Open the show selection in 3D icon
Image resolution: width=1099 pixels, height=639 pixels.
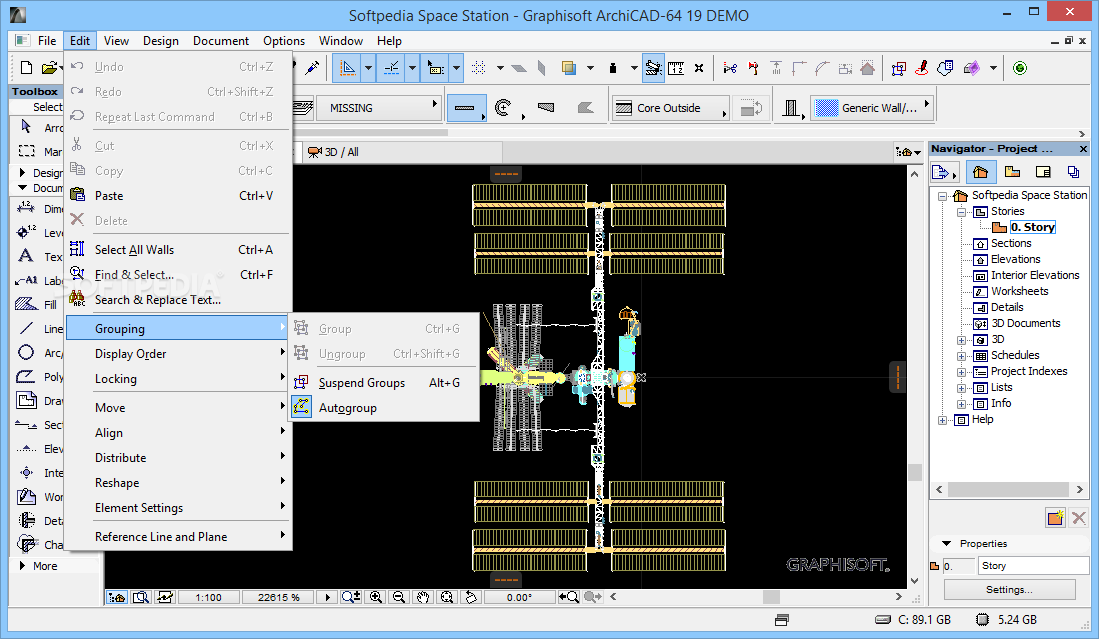[x=899, y=68]
